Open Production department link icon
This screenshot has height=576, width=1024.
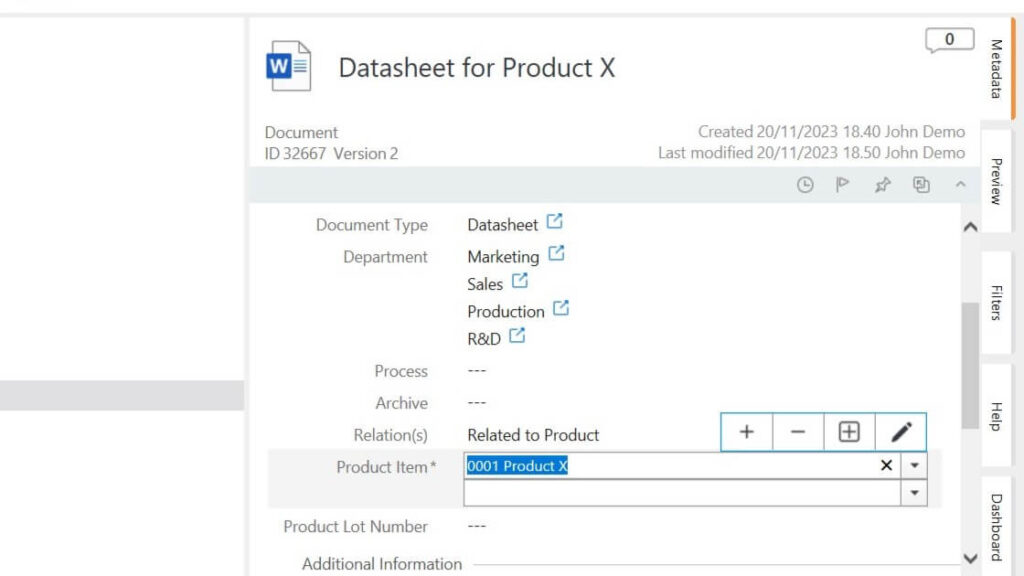(x=561, y=308)
